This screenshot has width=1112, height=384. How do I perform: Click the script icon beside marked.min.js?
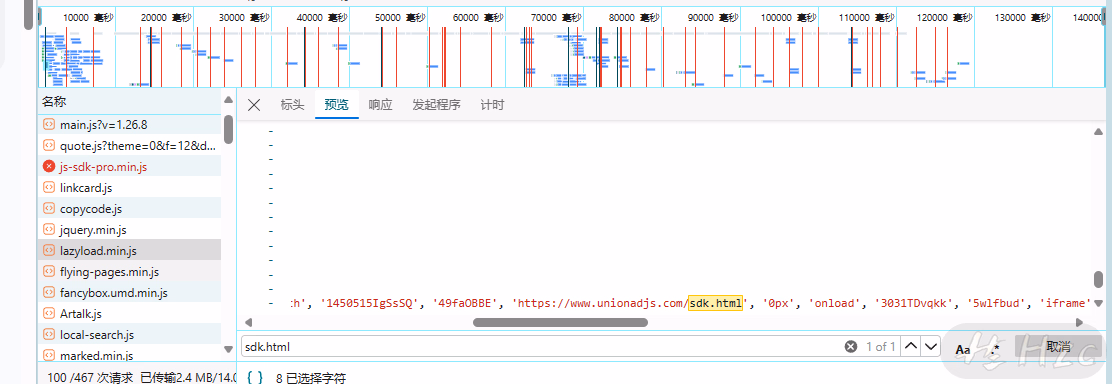tap(49, 355)
